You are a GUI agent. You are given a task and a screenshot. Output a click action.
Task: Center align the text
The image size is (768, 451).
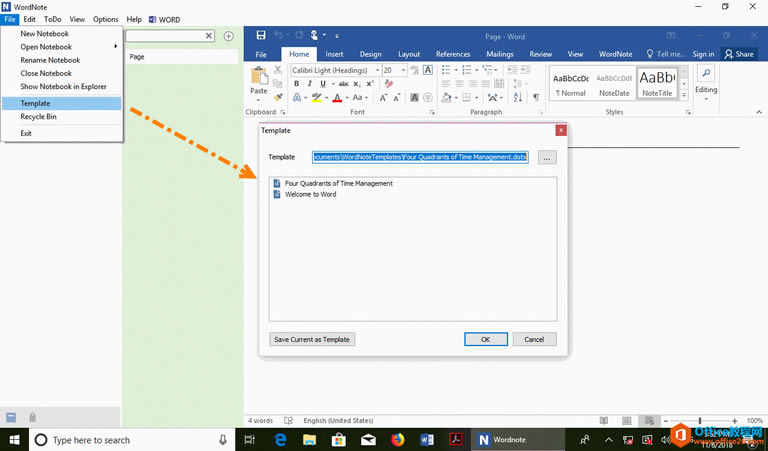click(459, 84)
